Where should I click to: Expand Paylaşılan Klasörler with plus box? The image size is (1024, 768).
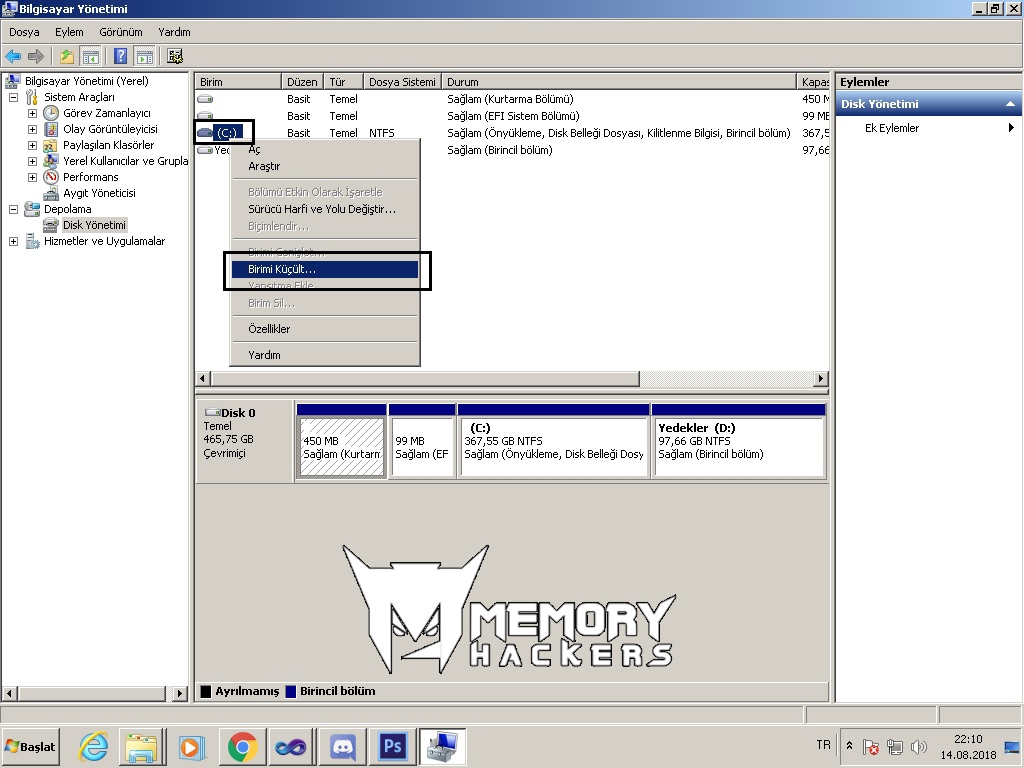pyautogui.click(x=32, y=145)
